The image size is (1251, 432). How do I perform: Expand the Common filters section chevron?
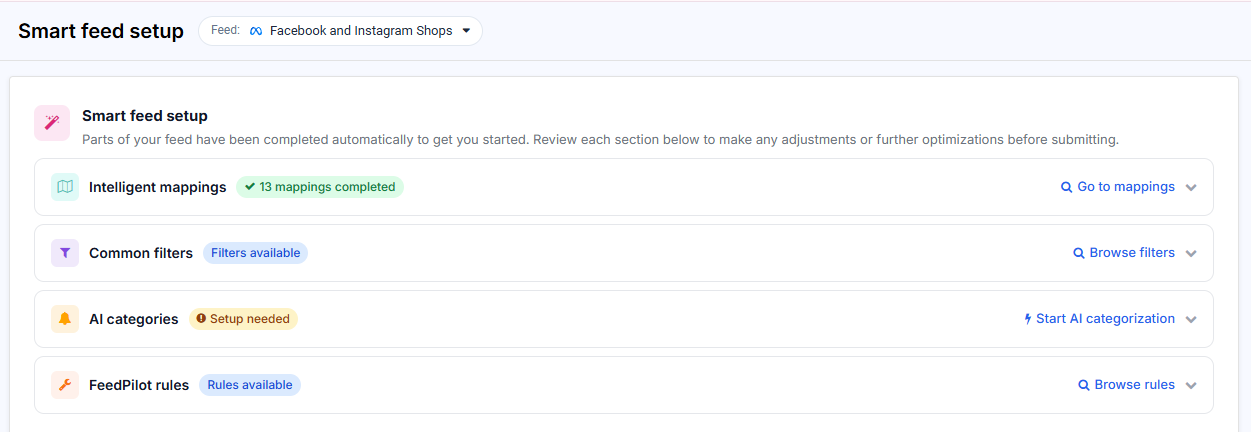coord(1191,254)
